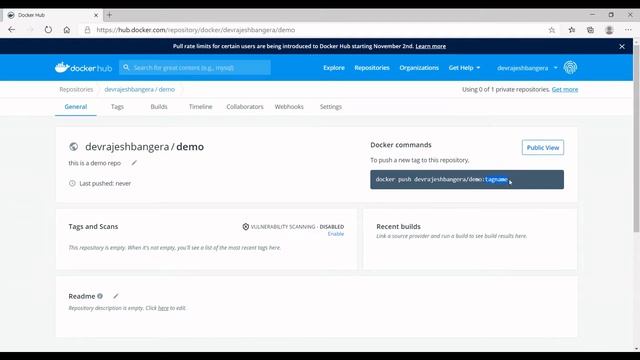Click the public globe icon beside repo name
The width and height of the screenshot is (640, 360).
click(73, 147)
